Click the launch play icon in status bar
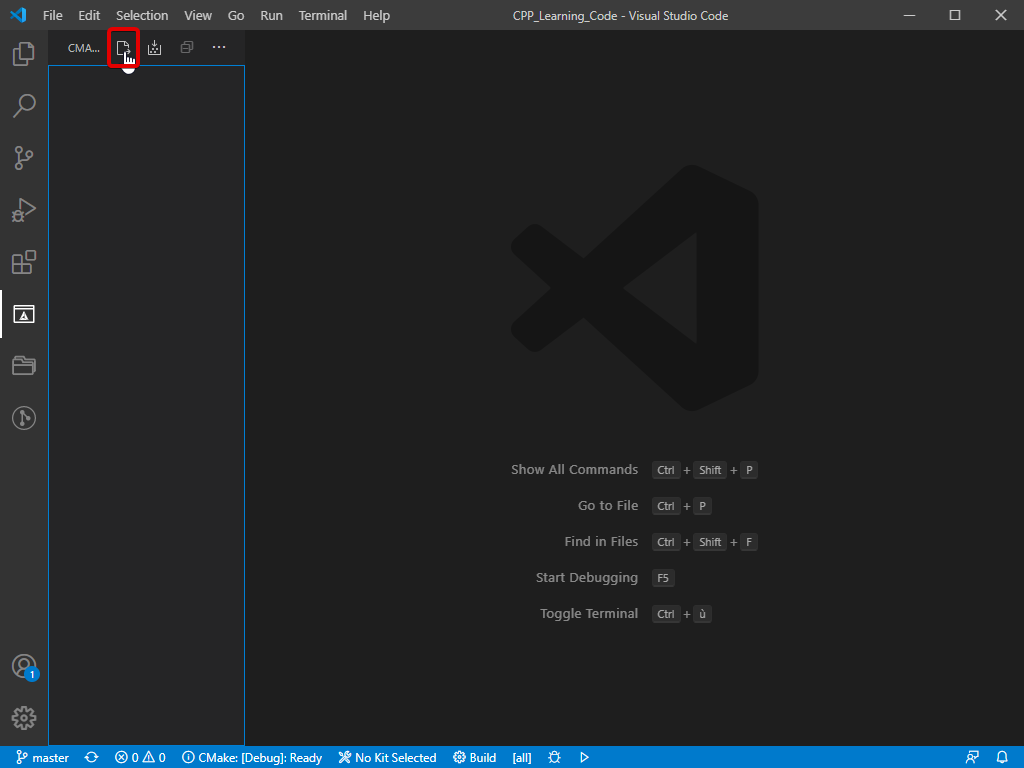 [584, 758]
